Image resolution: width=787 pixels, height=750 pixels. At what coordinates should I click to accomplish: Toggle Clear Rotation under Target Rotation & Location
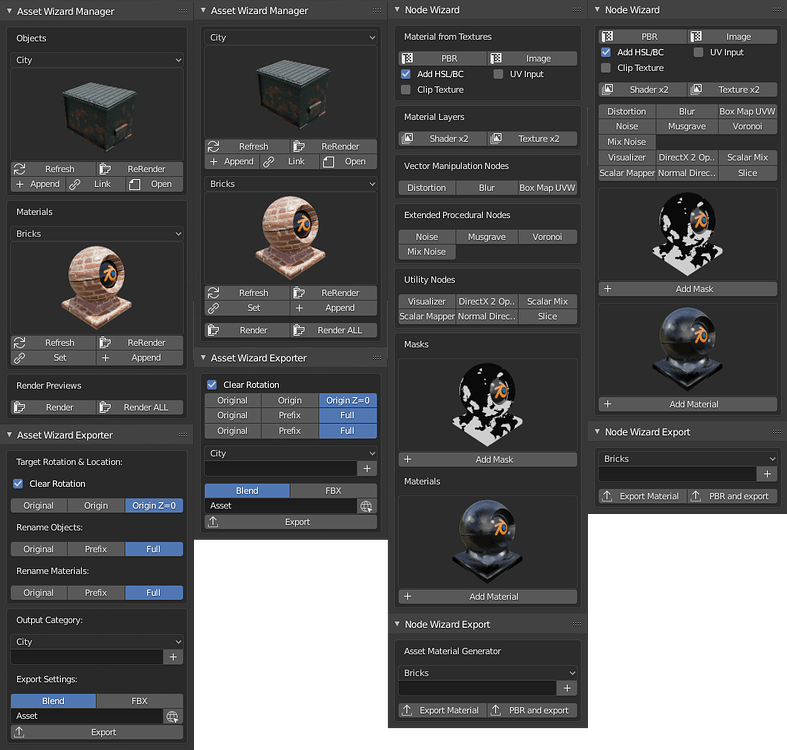(18, 483)
